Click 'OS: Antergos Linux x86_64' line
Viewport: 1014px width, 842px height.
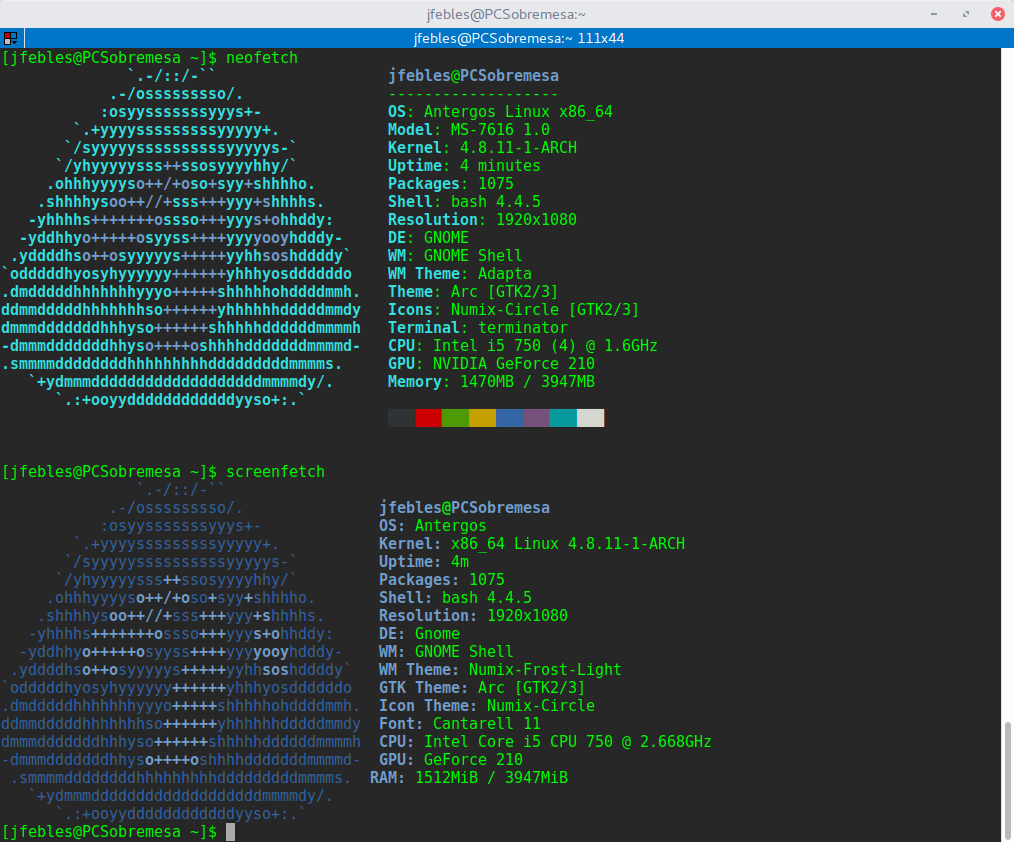500,112
